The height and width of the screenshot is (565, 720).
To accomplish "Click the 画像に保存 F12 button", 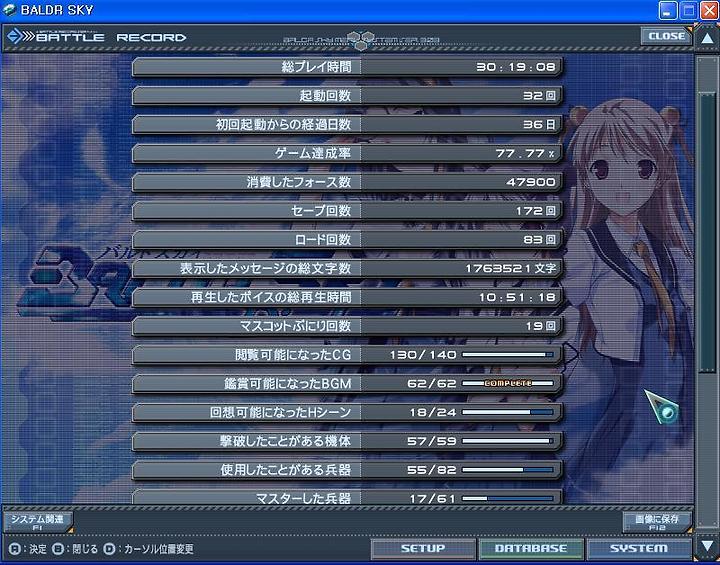I will coord(657,522).
